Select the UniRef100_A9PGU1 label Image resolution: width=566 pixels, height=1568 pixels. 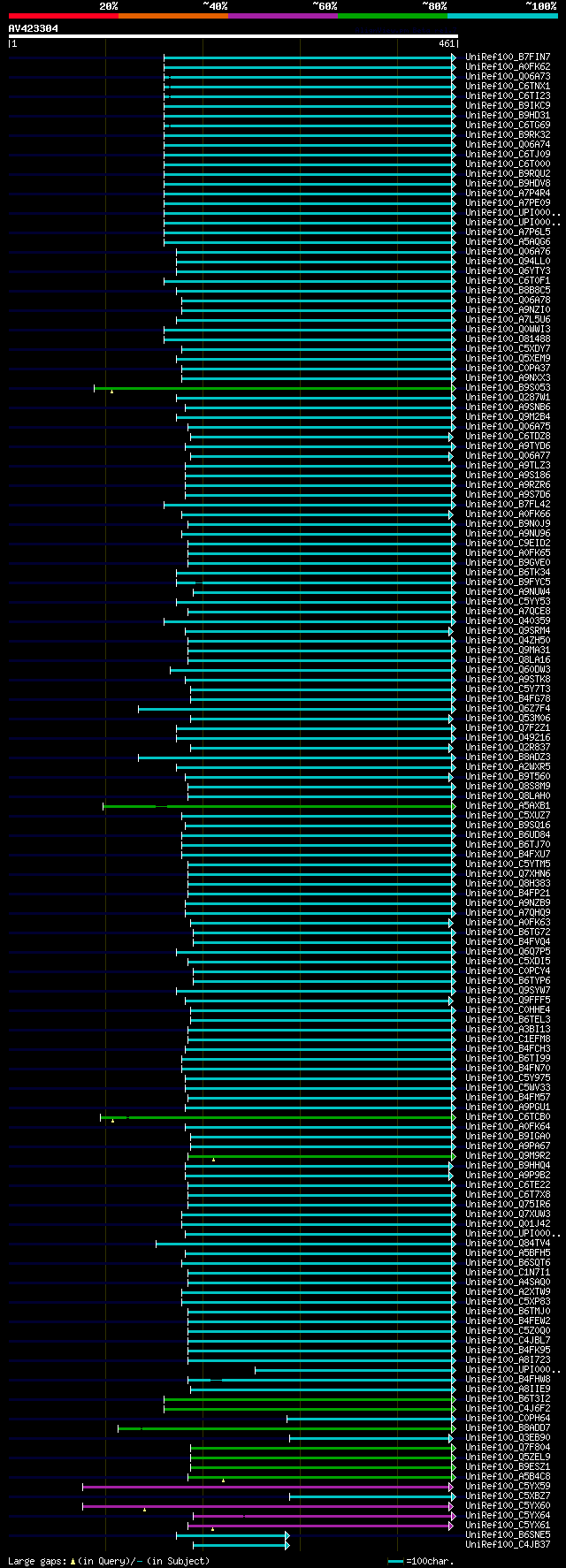(x=508, y=1107)
